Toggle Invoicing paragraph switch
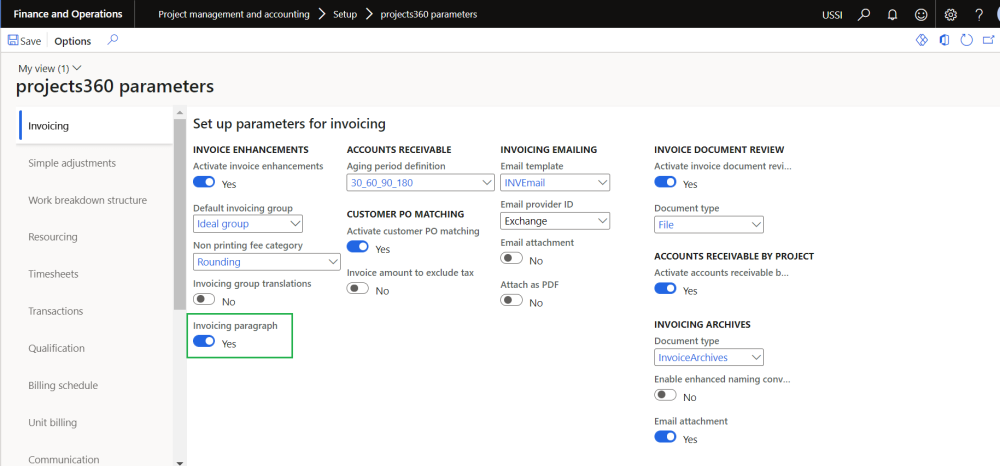 (x=204, y=342)
